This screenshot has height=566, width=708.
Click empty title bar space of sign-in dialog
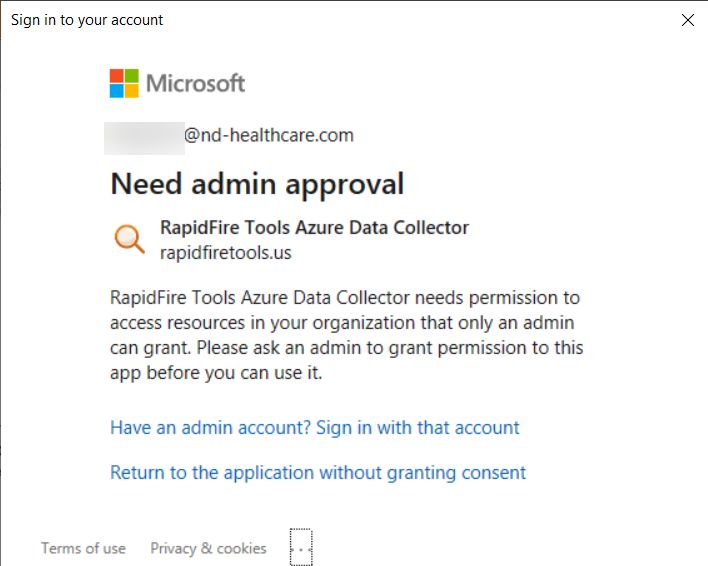420,20
